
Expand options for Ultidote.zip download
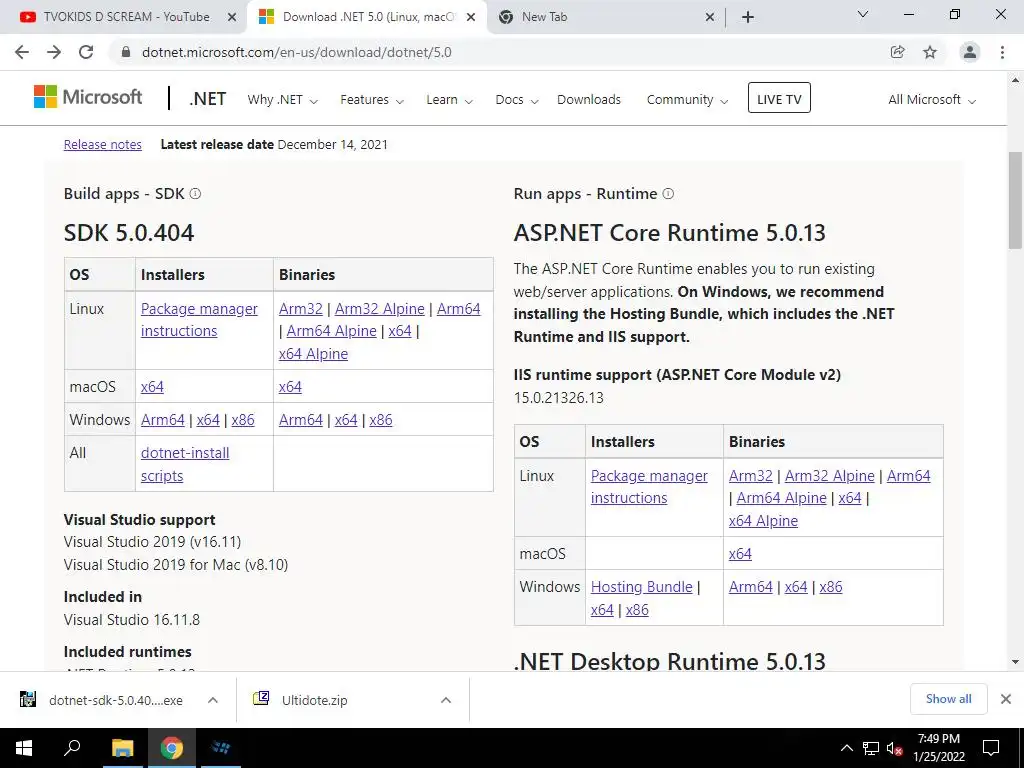pos(446,700)
